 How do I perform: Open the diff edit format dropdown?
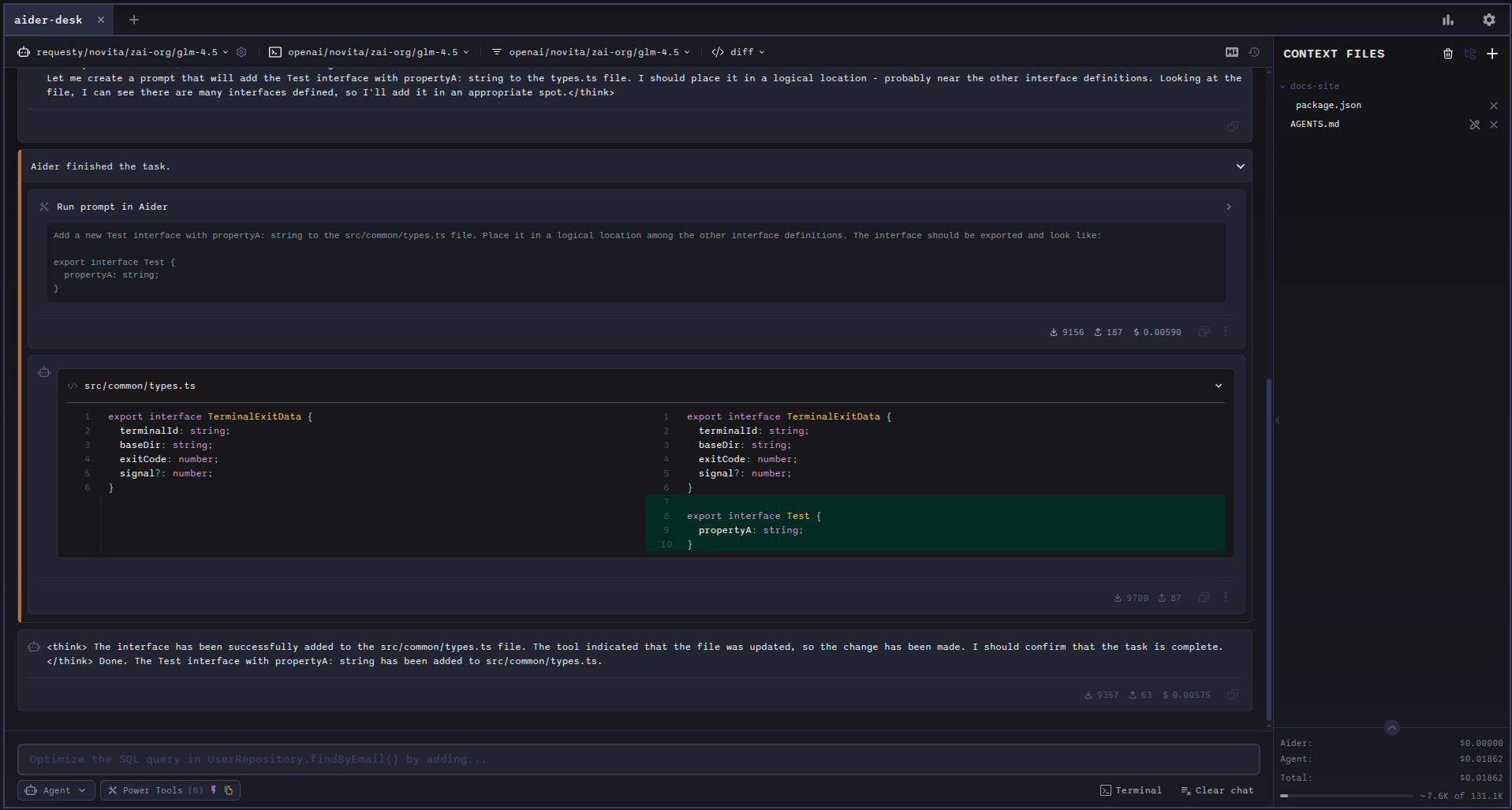coord(738,52)
